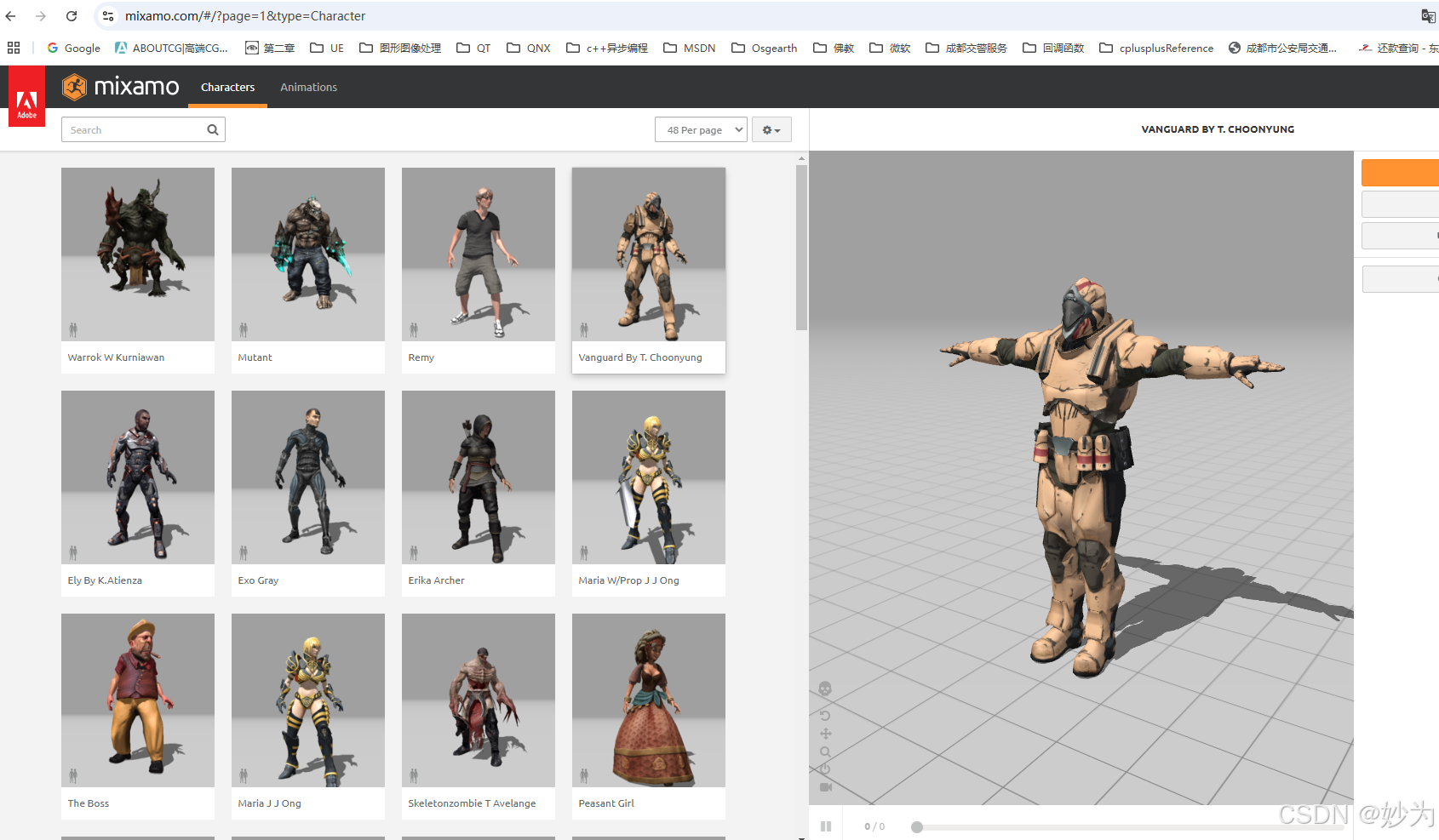This screenshot has height=840, width=1439.
Task: Pause the animation playback
Action: 825,826
